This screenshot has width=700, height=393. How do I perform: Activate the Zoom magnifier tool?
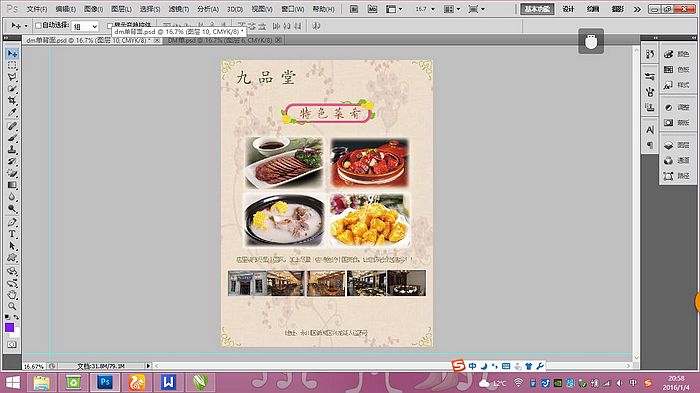tap(12, 306)
